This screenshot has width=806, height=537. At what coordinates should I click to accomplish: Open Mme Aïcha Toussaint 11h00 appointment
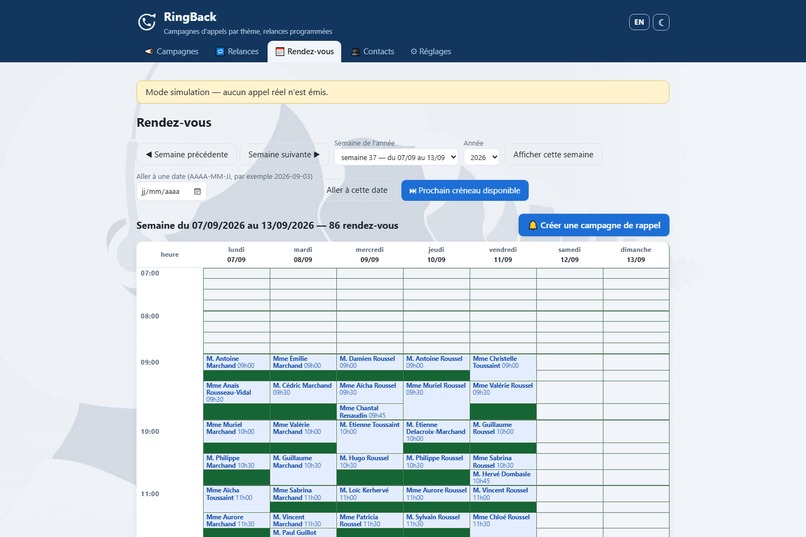pyautogui.click(x=236, y=498)
